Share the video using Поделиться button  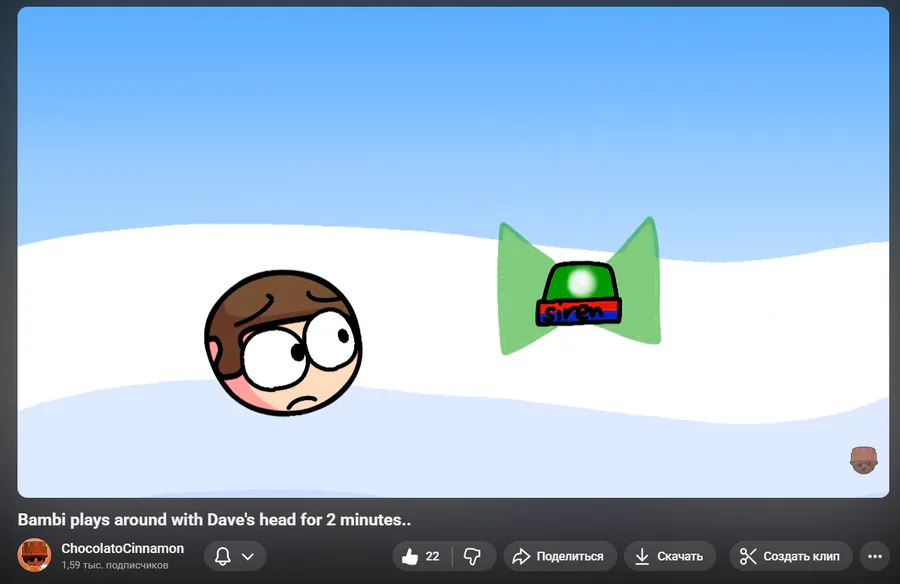[x=559, y=556]
